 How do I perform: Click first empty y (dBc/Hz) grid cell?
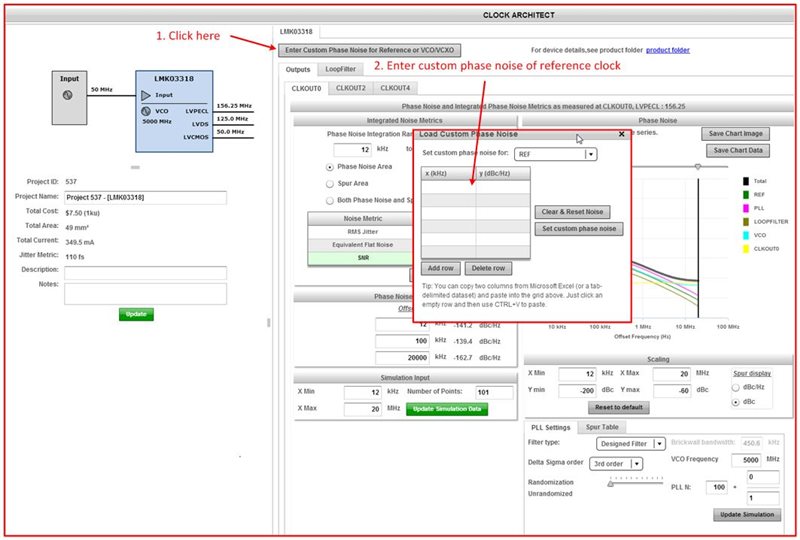click(503, 187)
